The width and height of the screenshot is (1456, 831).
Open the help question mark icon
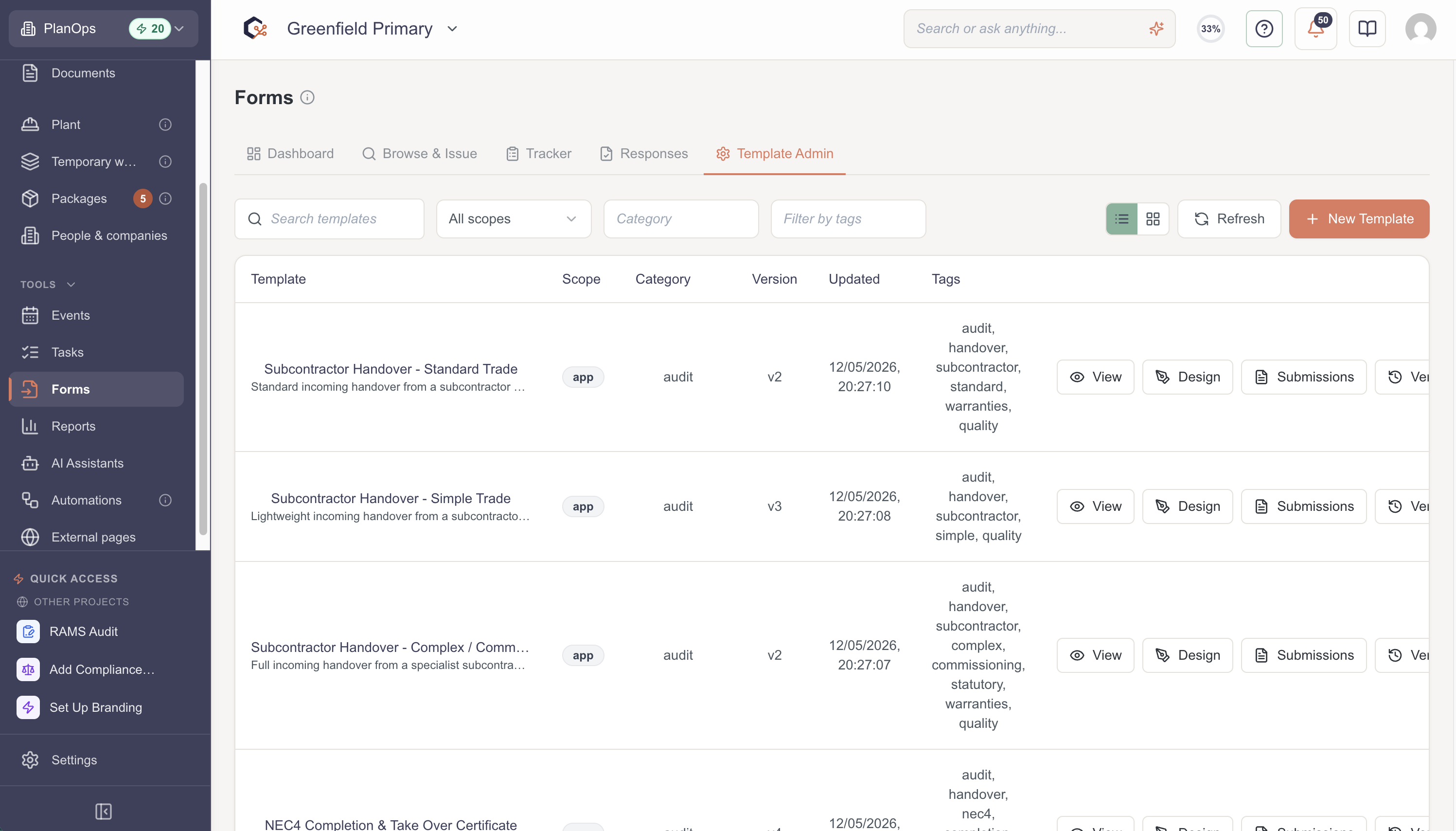(1264, 29)
